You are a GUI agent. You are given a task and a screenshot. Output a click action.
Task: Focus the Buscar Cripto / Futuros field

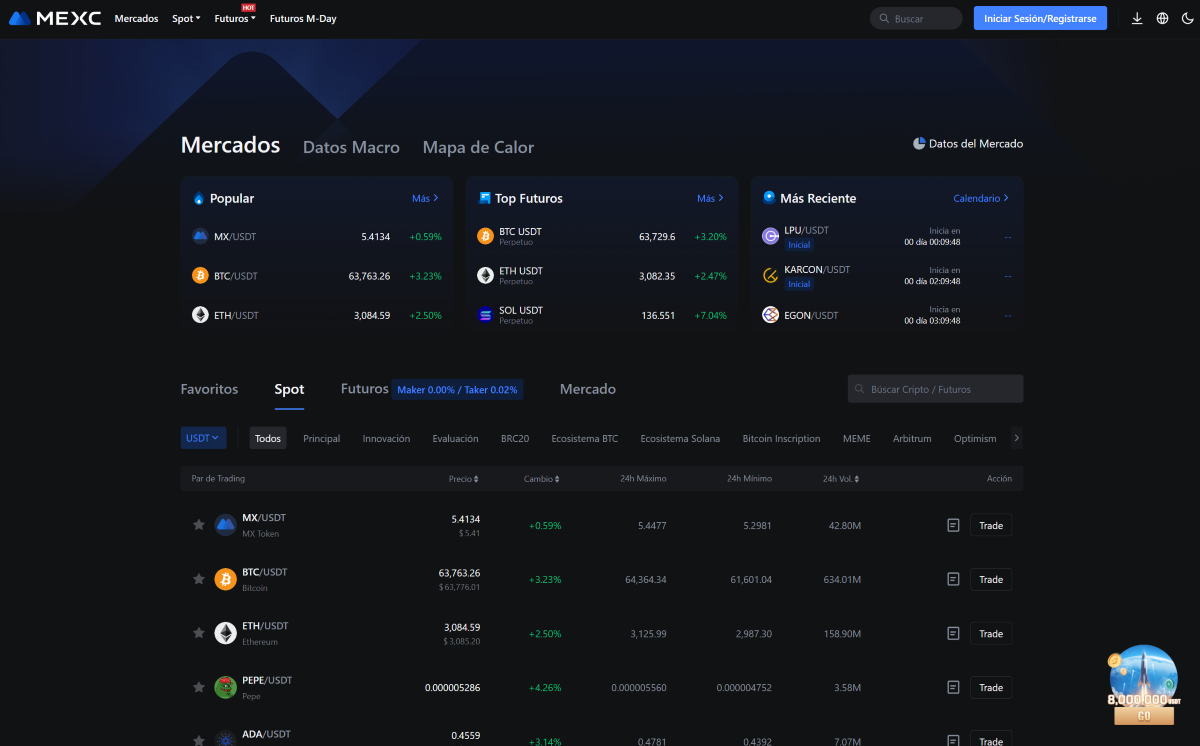935,389
